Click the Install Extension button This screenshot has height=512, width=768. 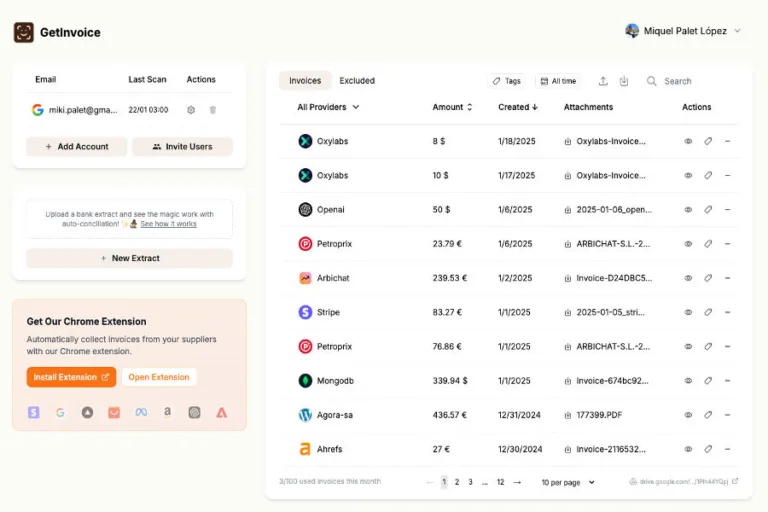click(x=71, y=377)
